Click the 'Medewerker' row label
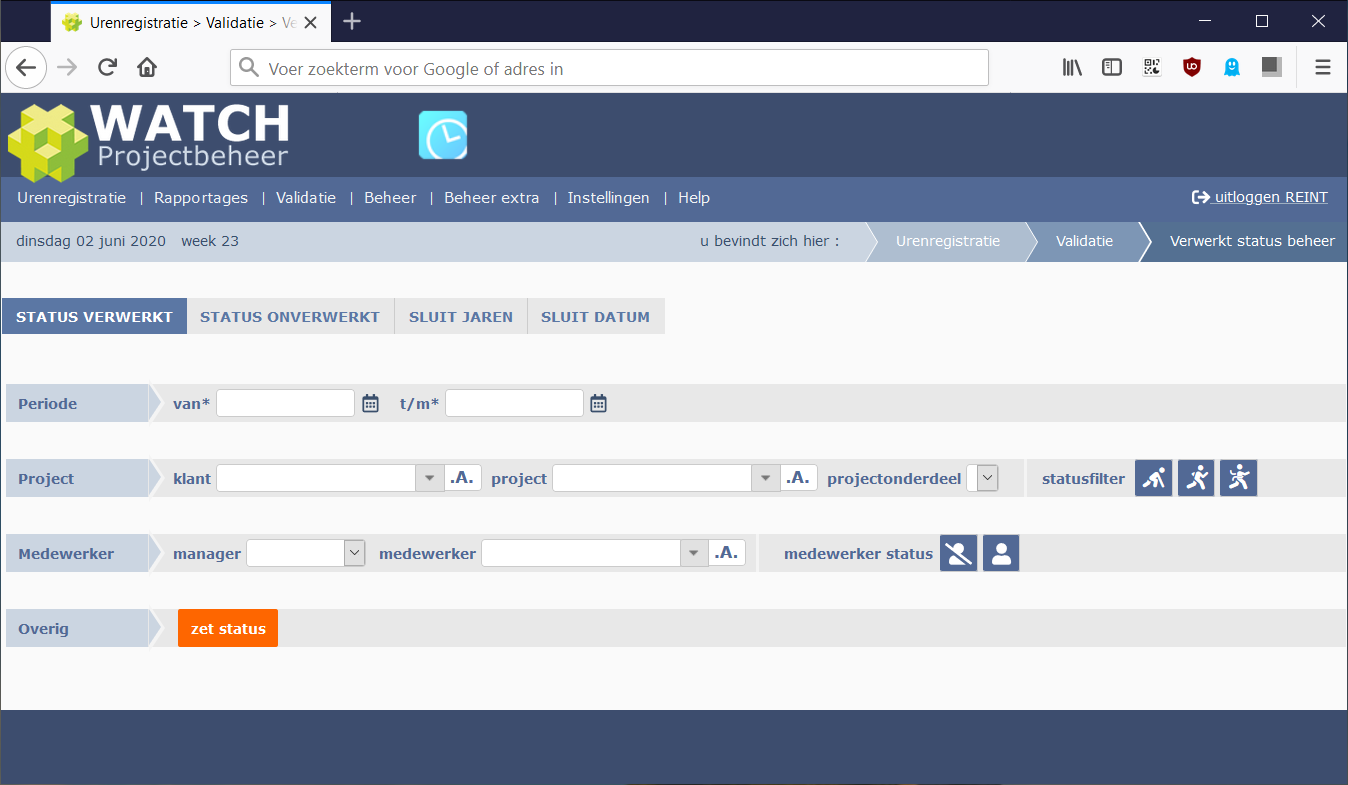The image size is (1348, 785). (66, 554)
